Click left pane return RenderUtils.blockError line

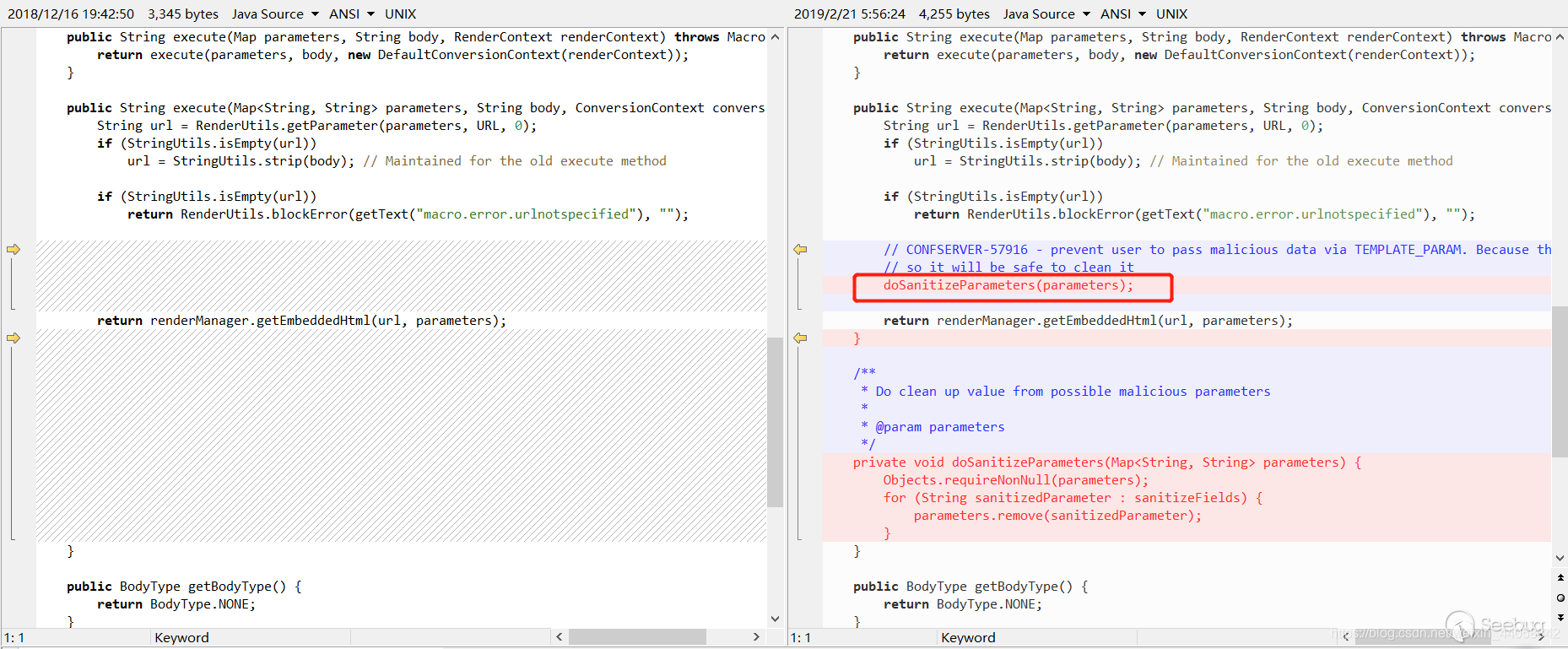point(408,214)
